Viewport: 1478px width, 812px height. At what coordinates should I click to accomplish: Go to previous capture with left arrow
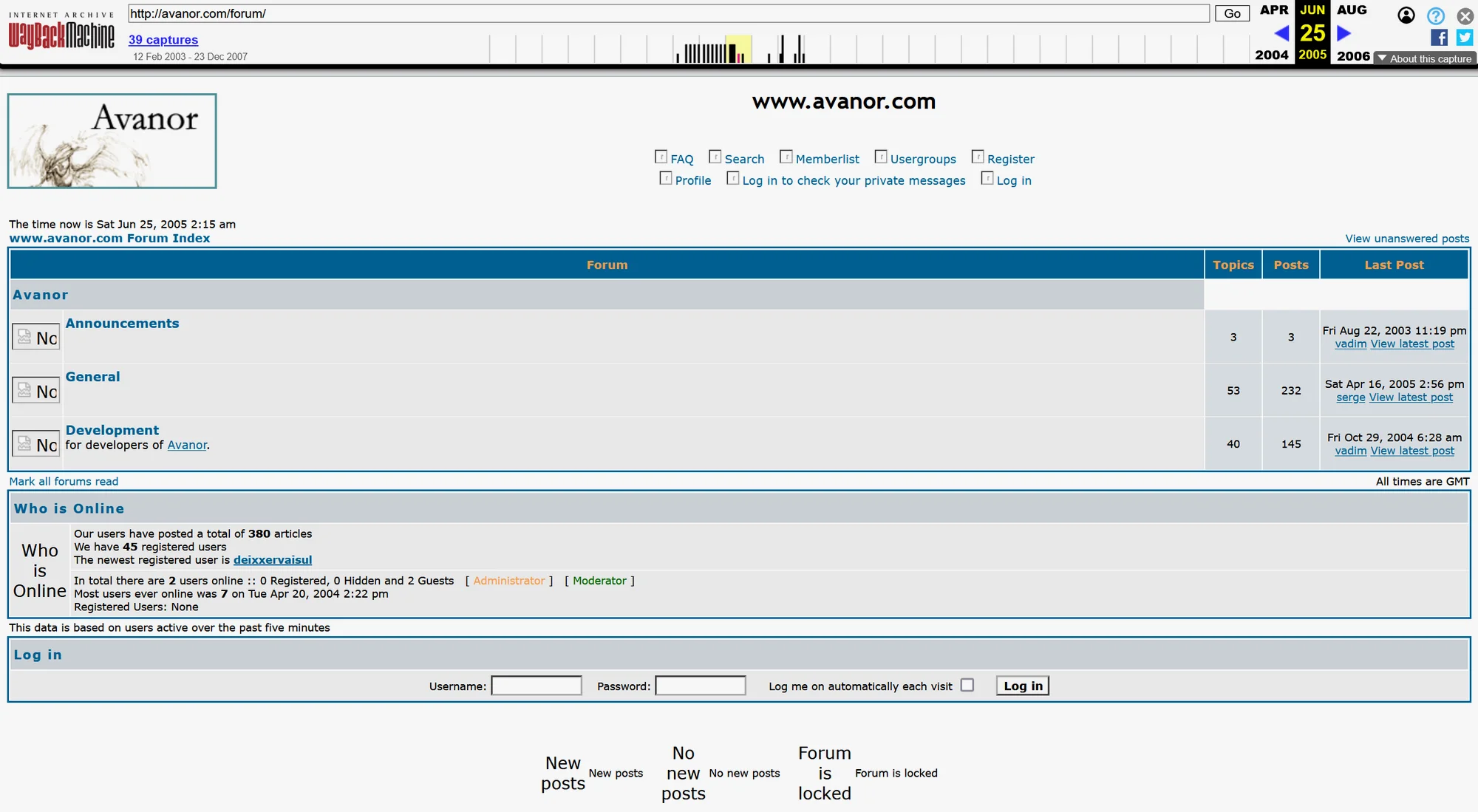pyautogui.click(x=1281, y=33)
